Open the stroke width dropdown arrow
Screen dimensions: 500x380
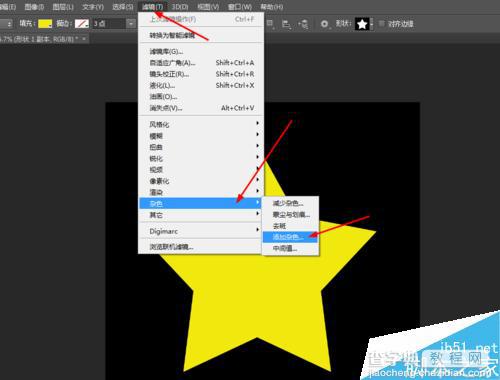131,23
